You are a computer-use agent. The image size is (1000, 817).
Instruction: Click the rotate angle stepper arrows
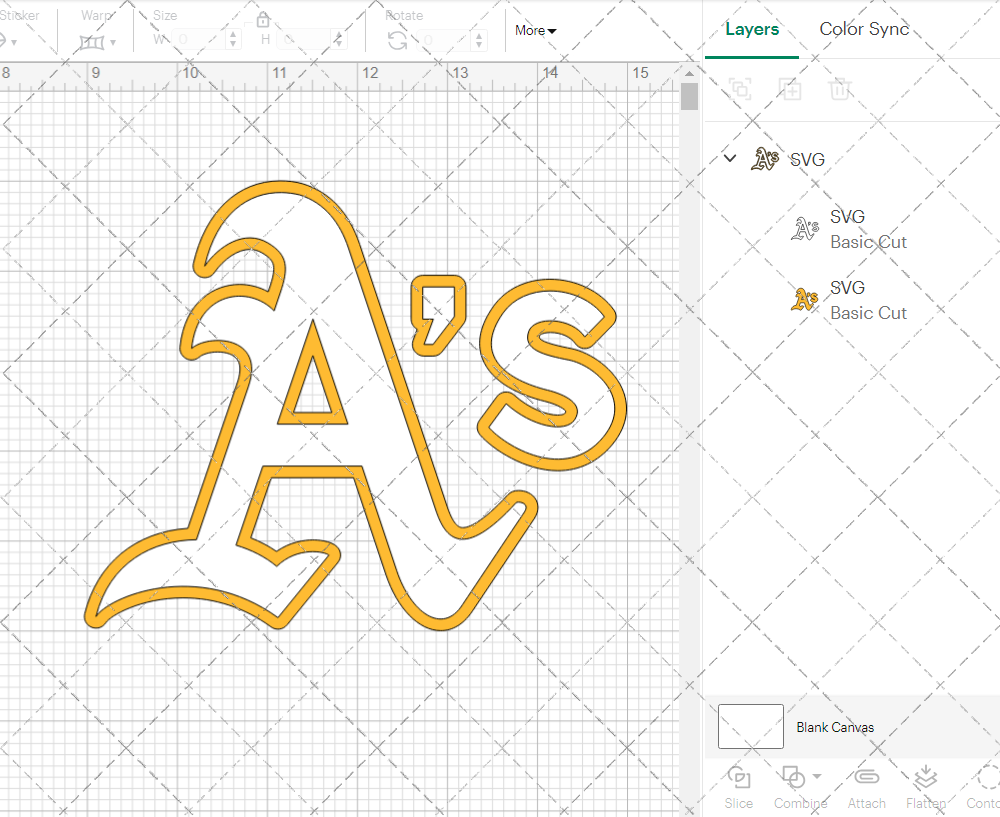479,40
